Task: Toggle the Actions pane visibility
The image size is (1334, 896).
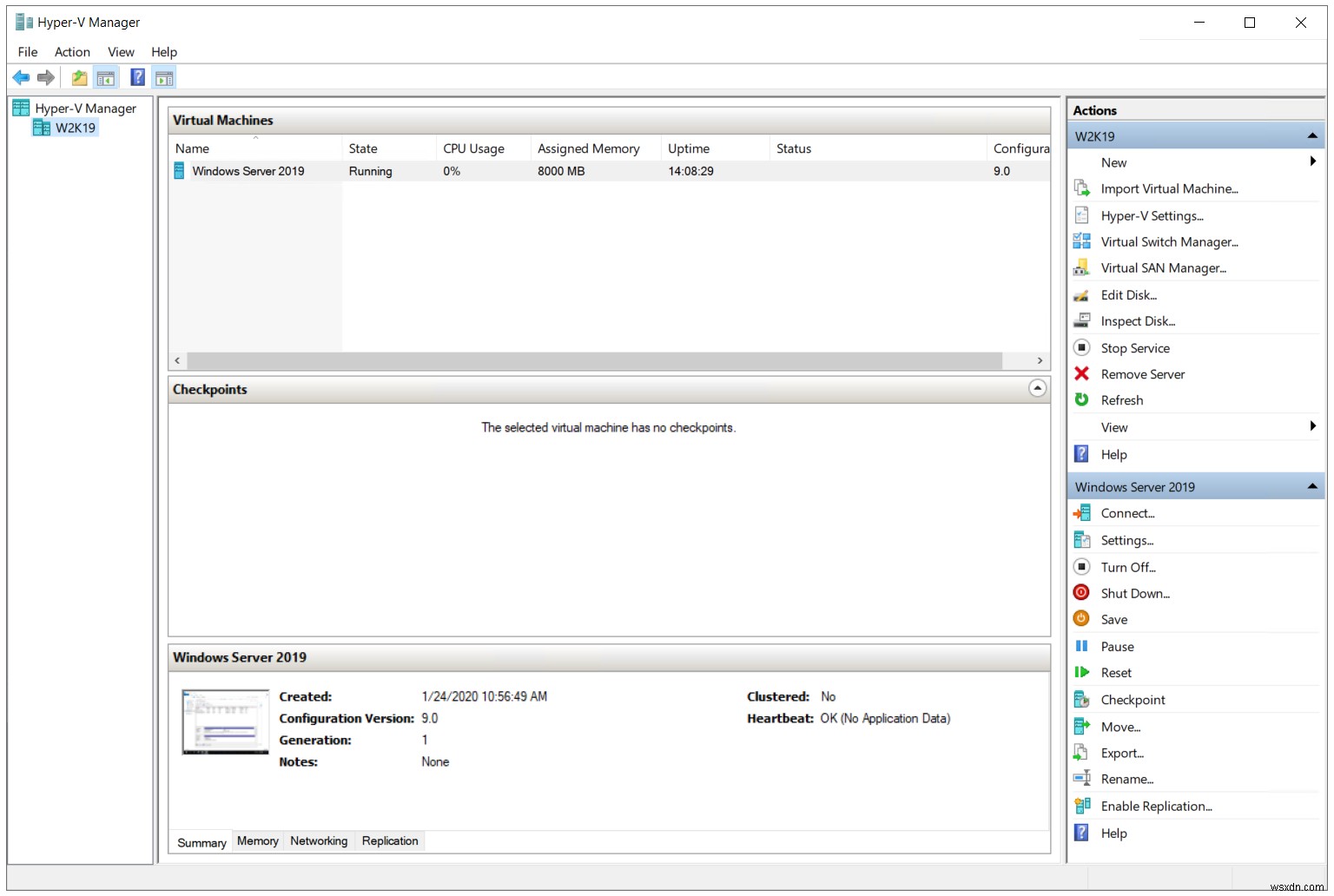Action: [x=164, y=77]
